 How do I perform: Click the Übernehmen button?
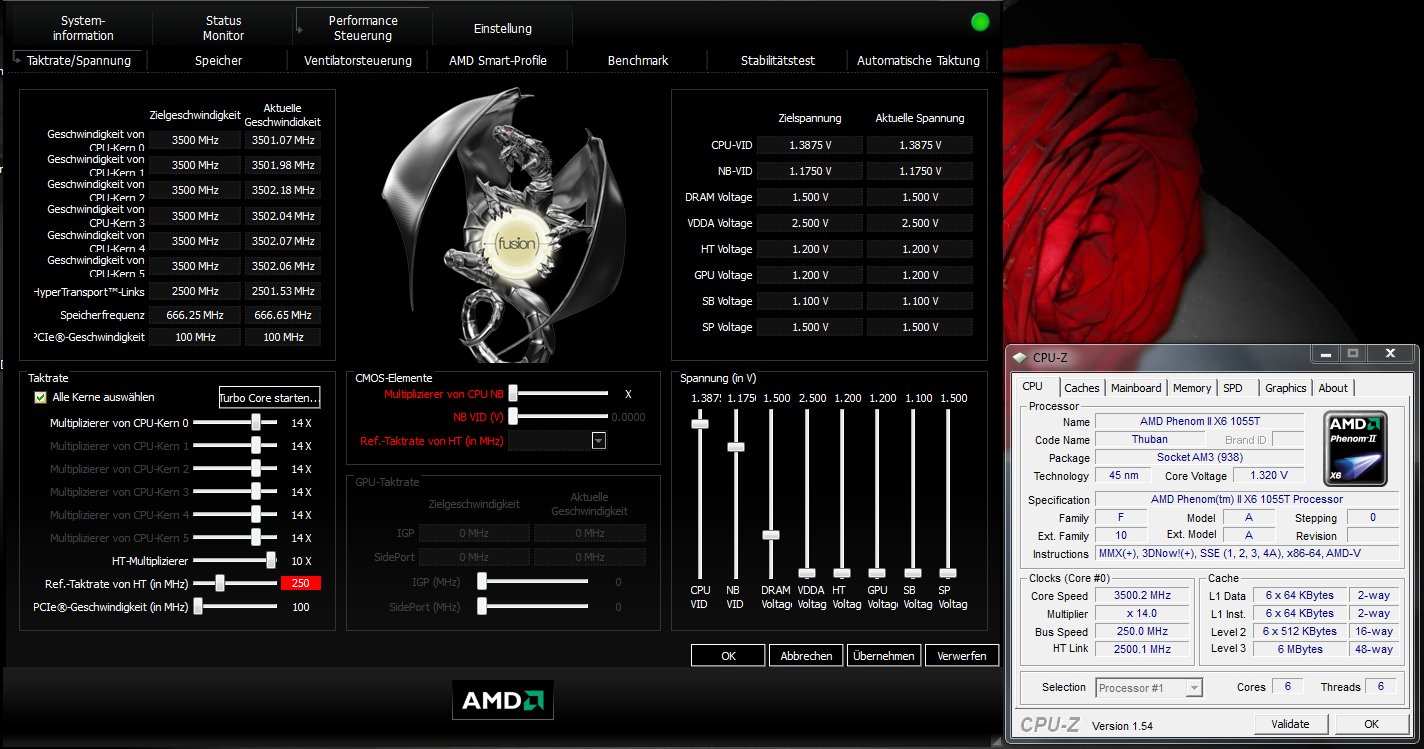[884, 656]
